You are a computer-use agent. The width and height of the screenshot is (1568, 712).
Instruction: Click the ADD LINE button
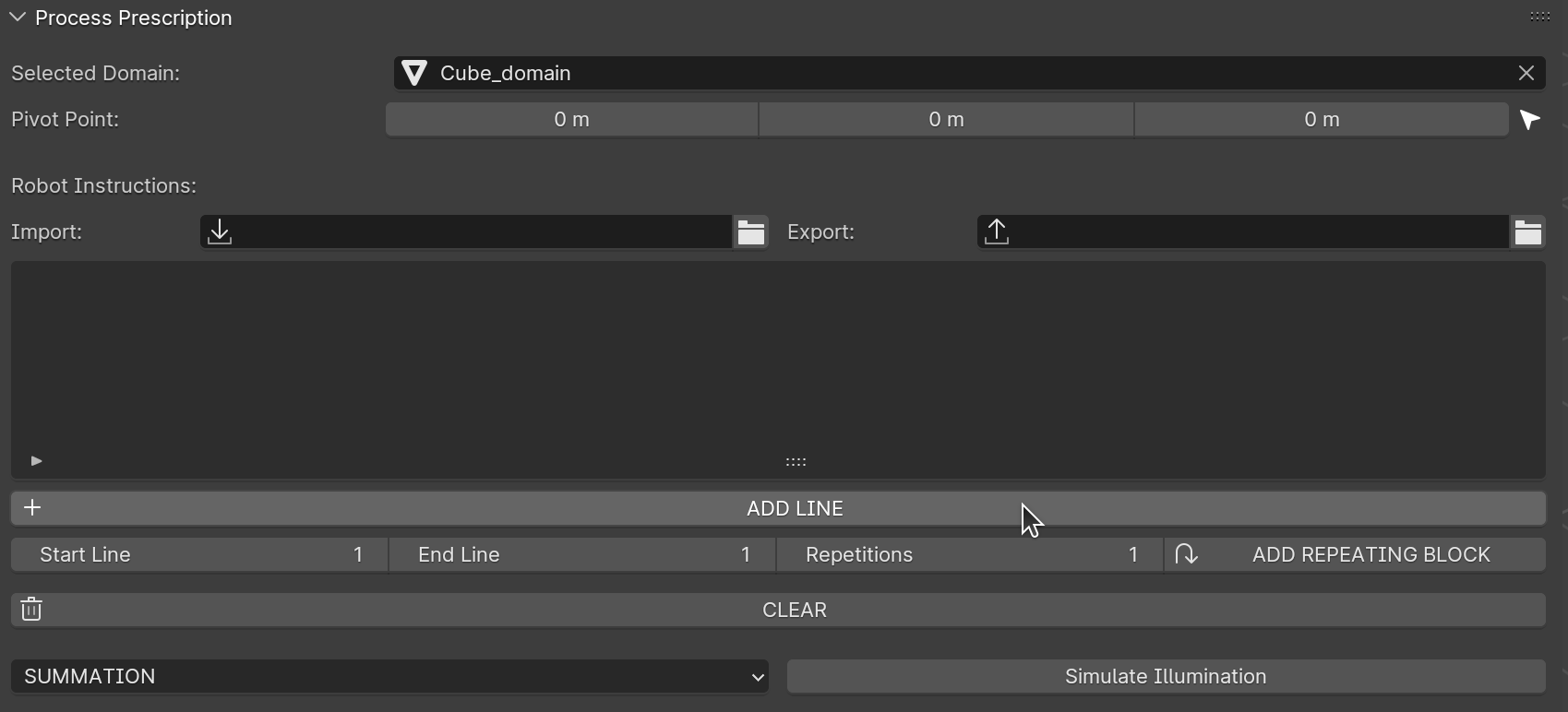[x=778, y=508]
